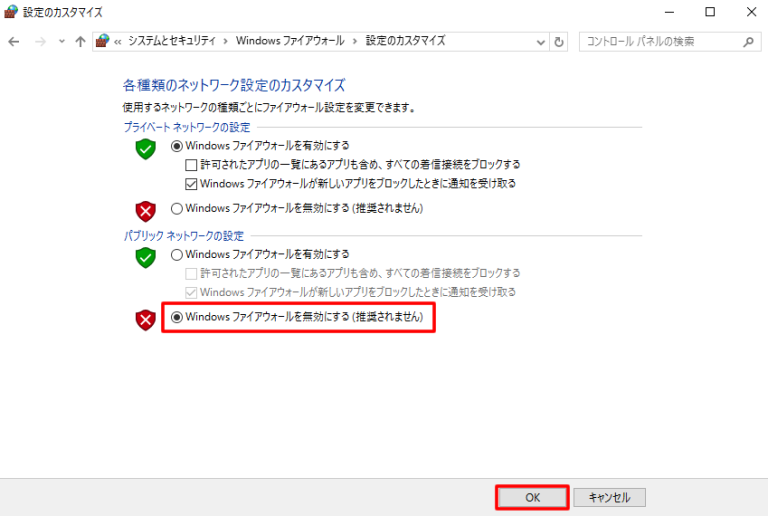768x516 pixels.
Task: Go up one level with Up arrow
Action: point(80,42)
